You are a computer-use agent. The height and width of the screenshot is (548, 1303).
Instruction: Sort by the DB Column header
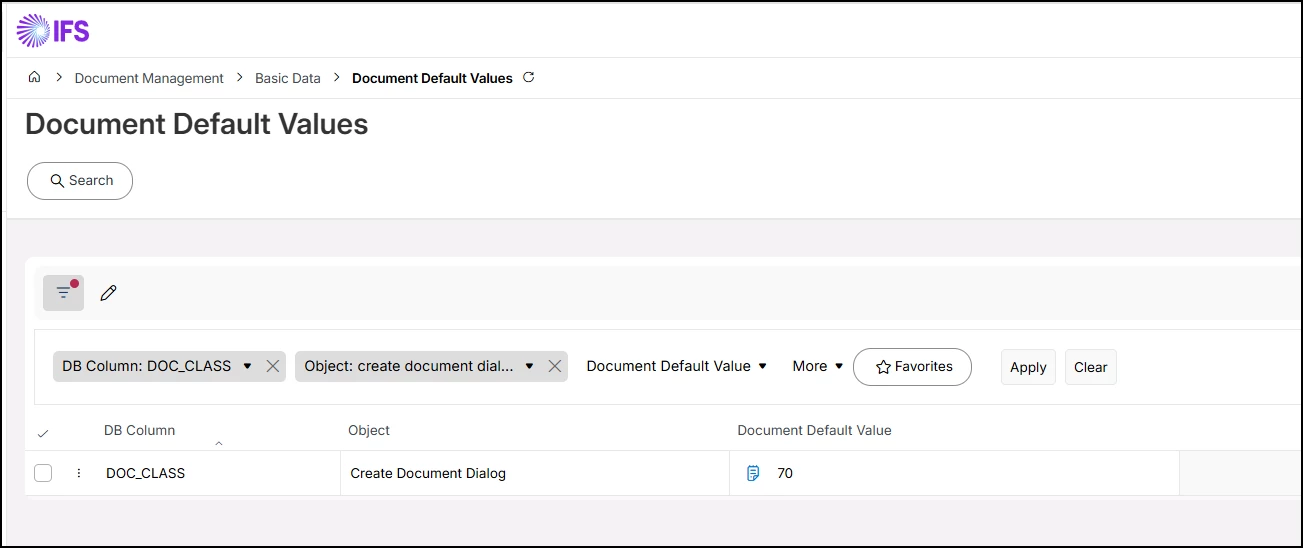[x=140, y=431]
